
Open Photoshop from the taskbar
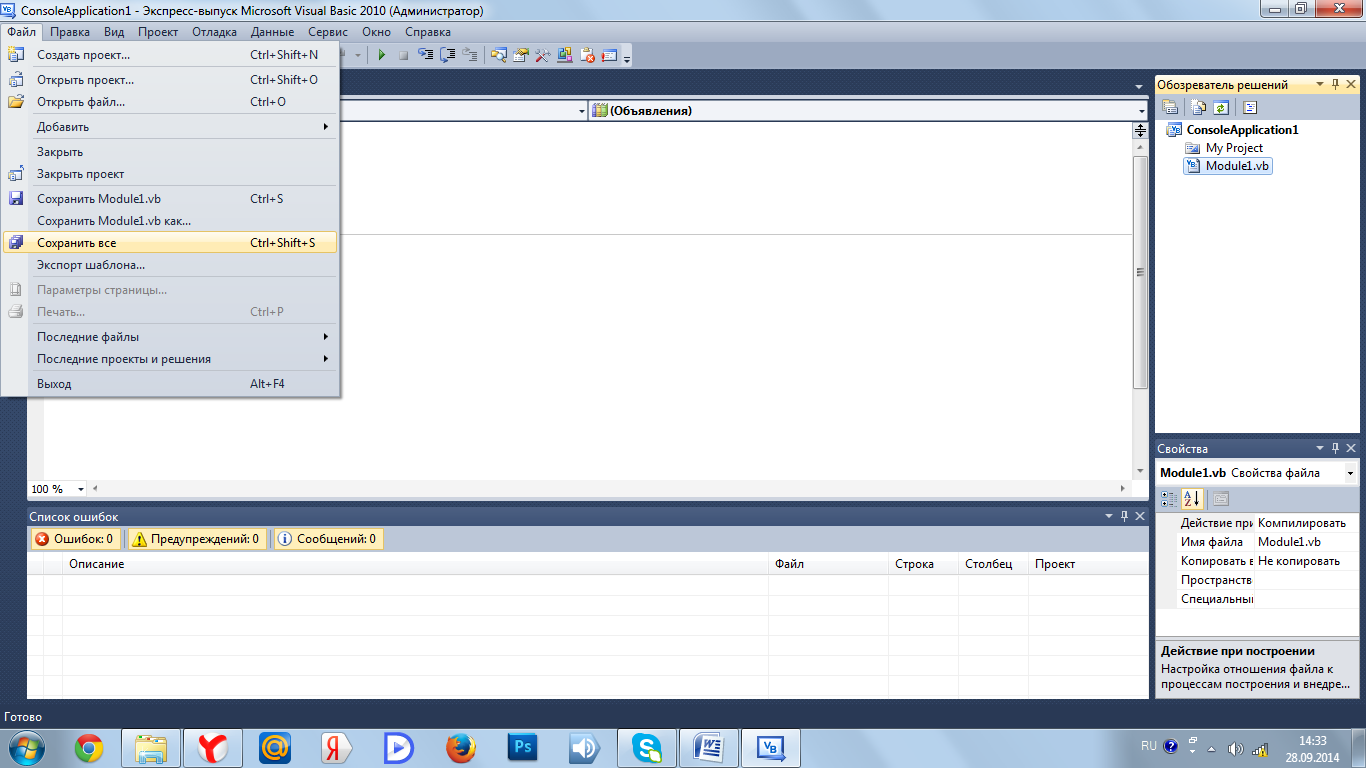522,748
